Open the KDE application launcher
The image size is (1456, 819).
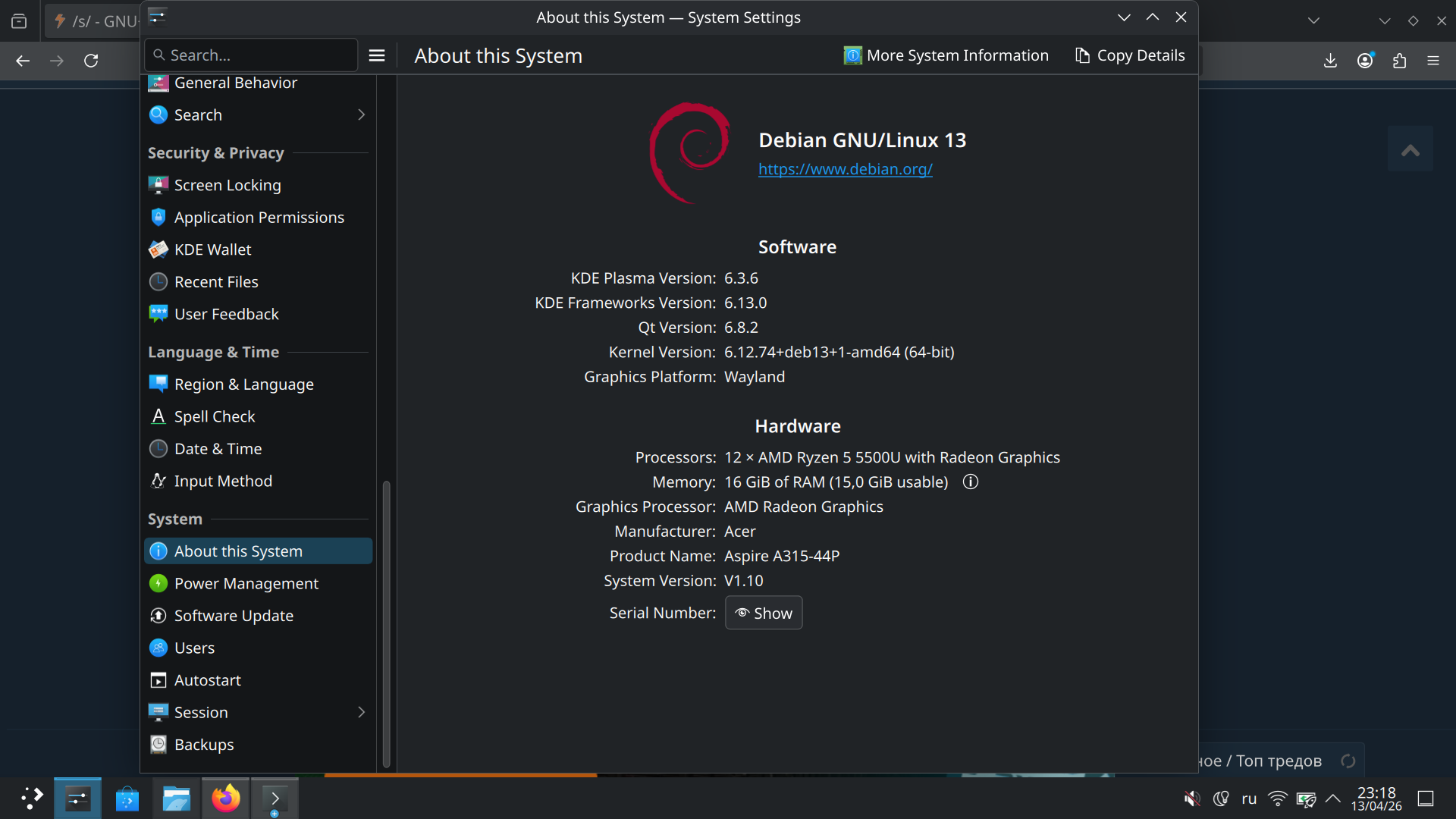[32, 798]
